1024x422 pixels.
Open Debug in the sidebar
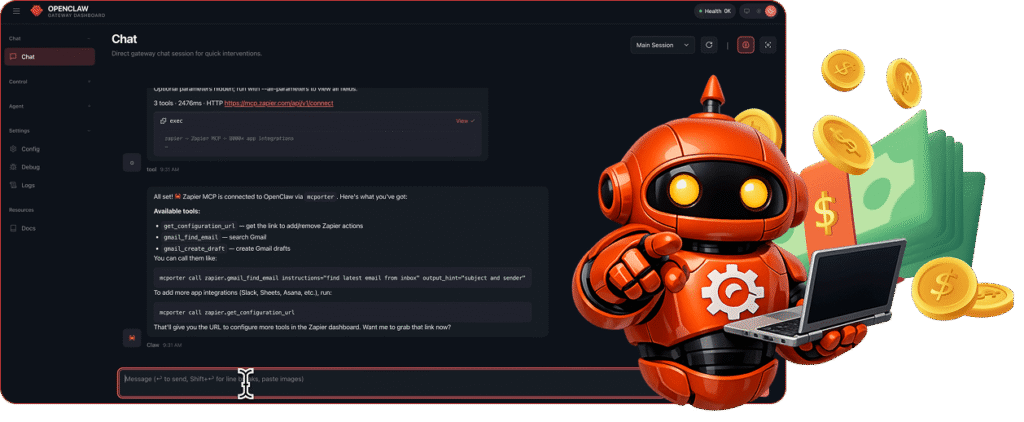[x=30, y=167]
